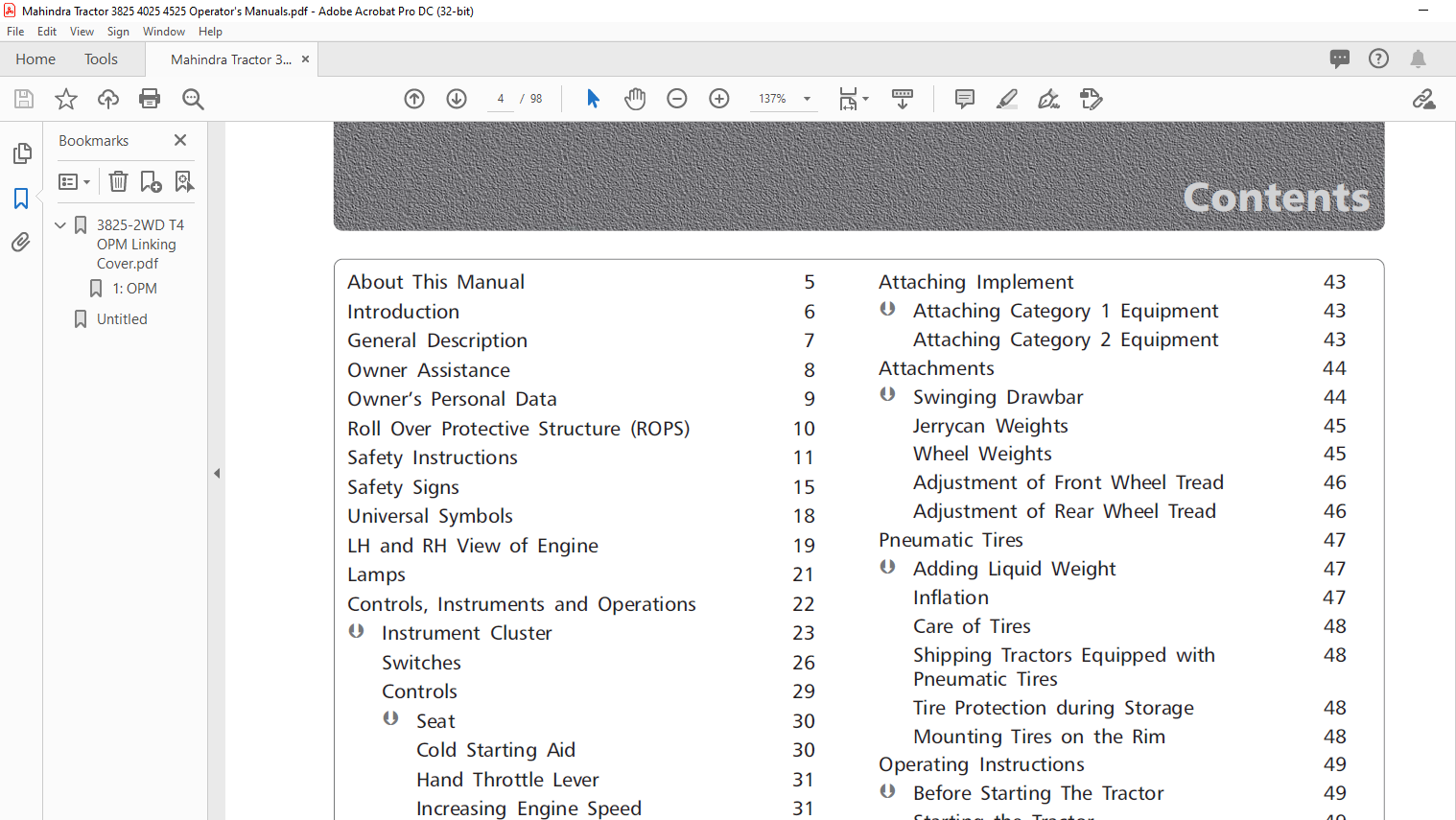The height and width of the screenshot is (820, 1456).
Task: Collapse the bookmarks side pane arrow
Action: [217, 473]
